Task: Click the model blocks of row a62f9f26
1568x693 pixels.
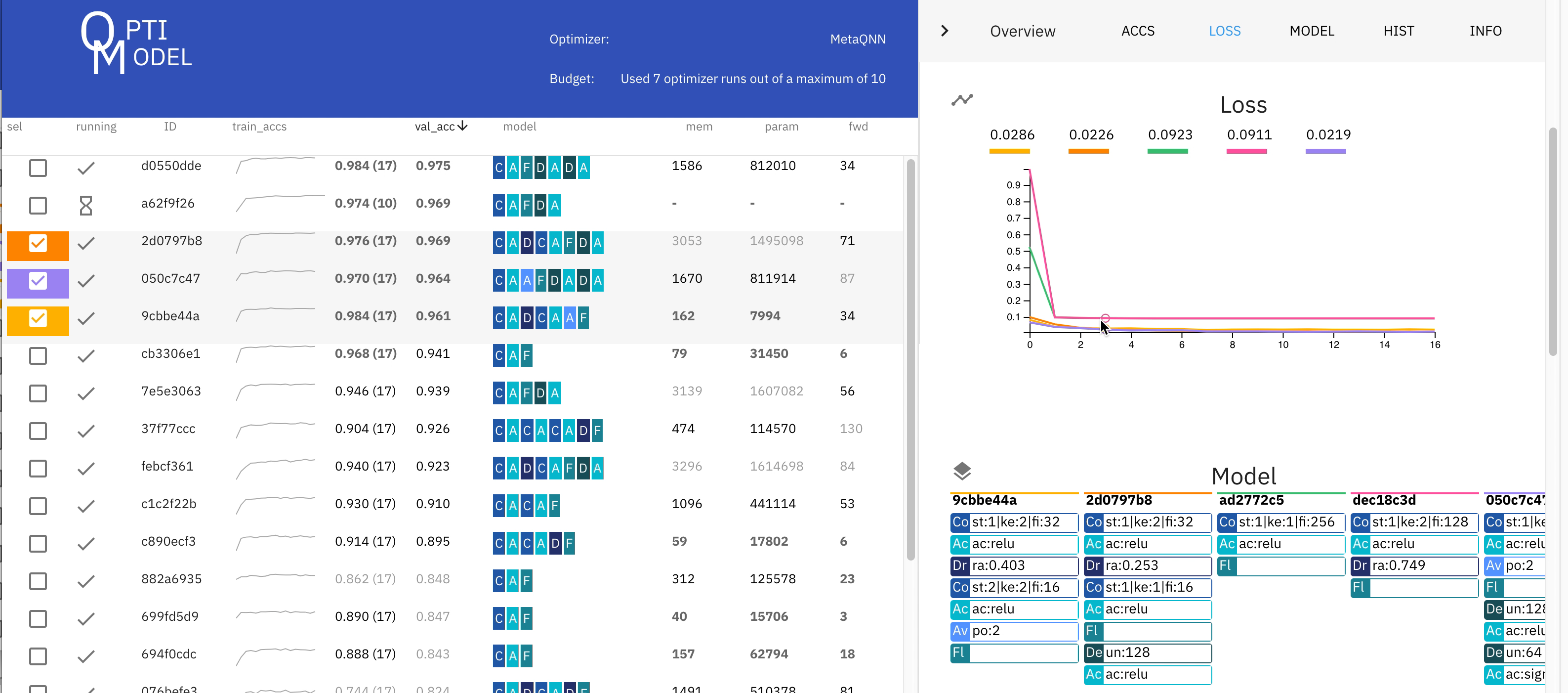Action: tap(527, 205)
